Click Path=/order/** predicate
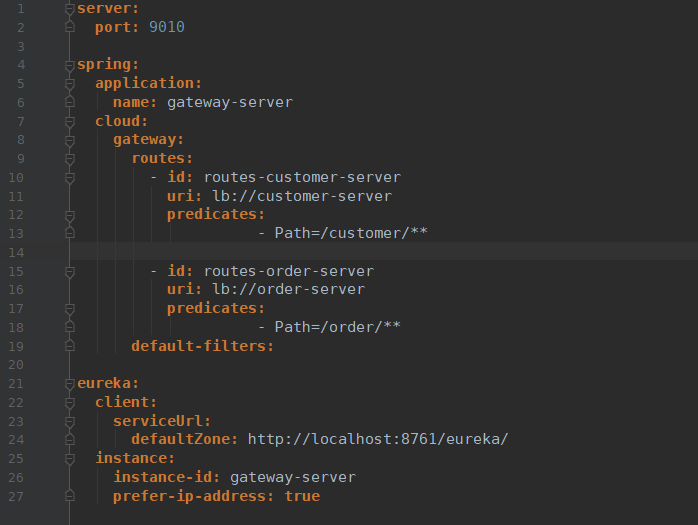 (337, 327)
